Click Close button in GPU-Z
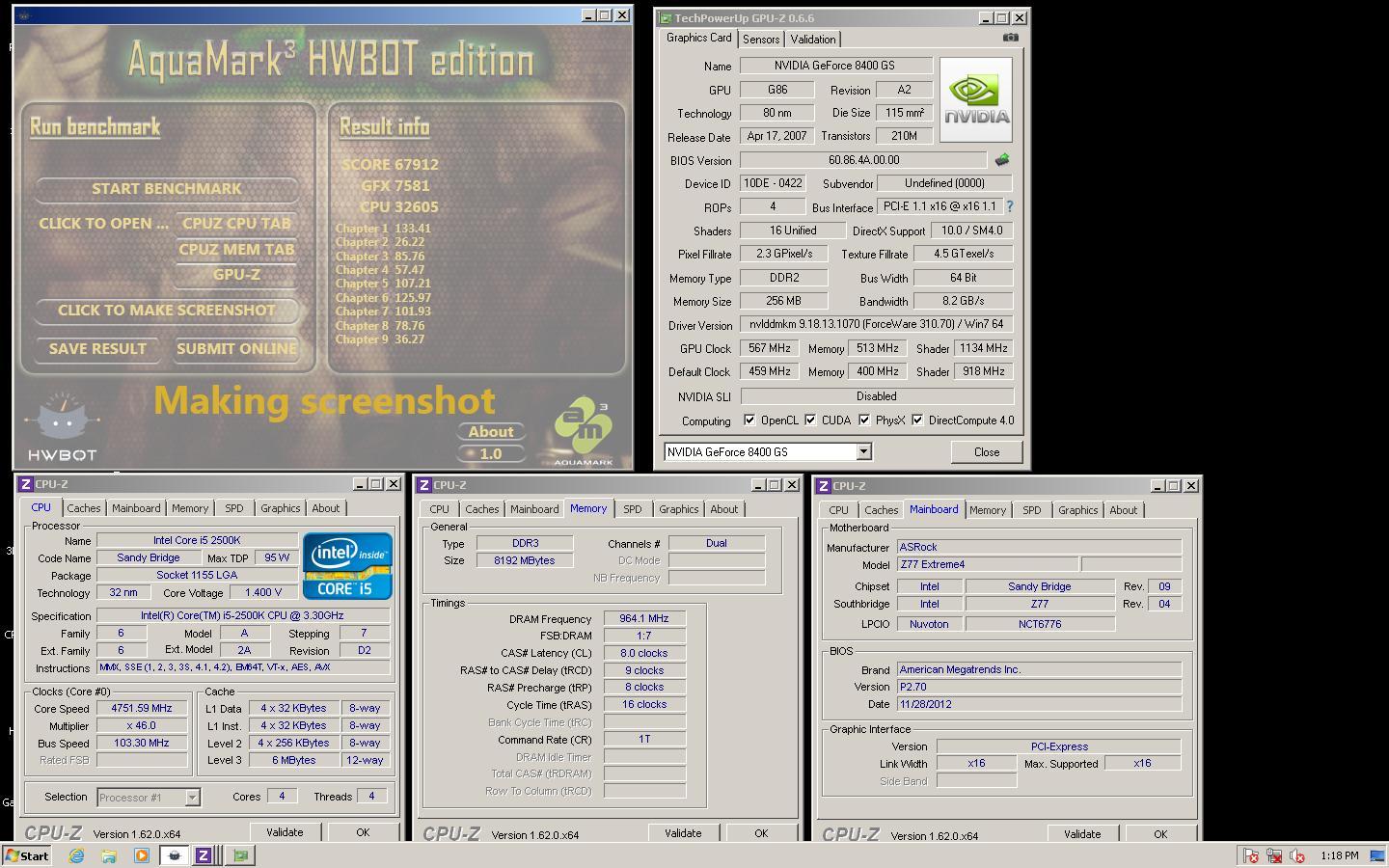Screen dimensions: 1389x868 pyautogui.click(x=986, y=451)
